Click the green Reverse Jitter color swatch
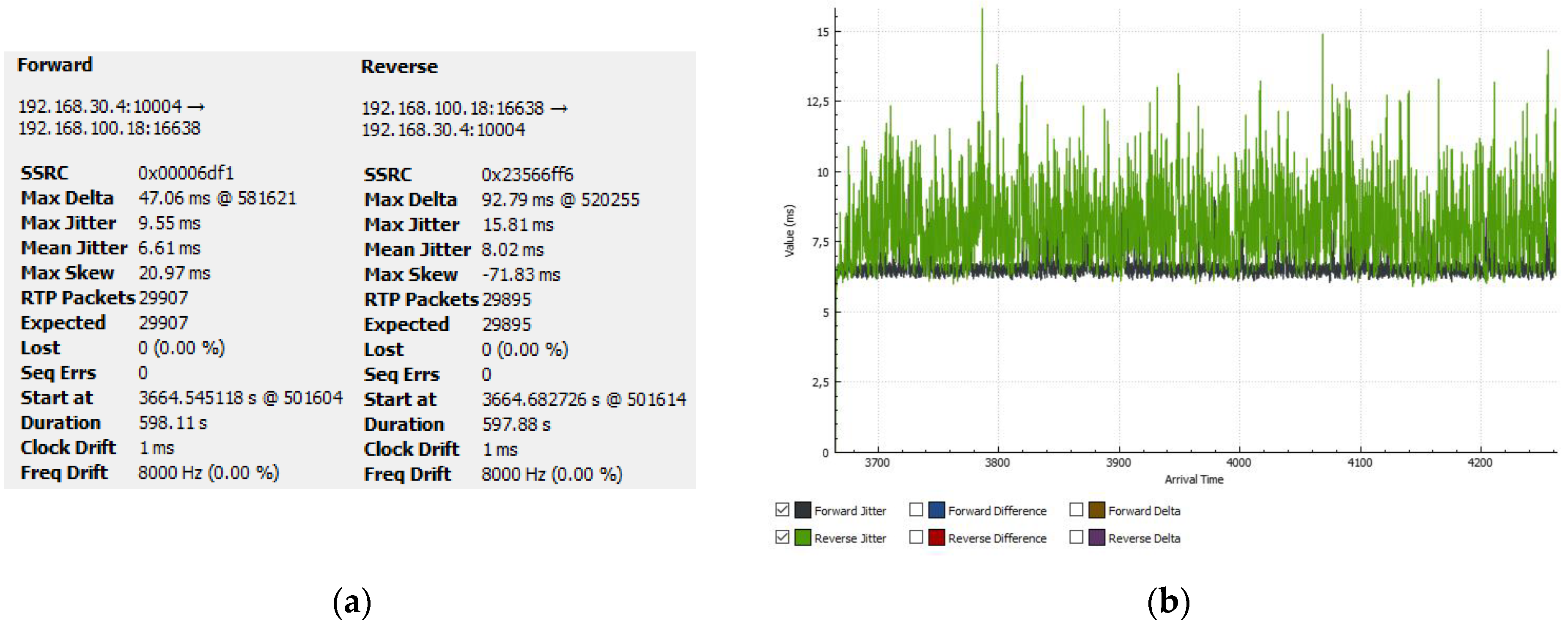 pos(803,537)
